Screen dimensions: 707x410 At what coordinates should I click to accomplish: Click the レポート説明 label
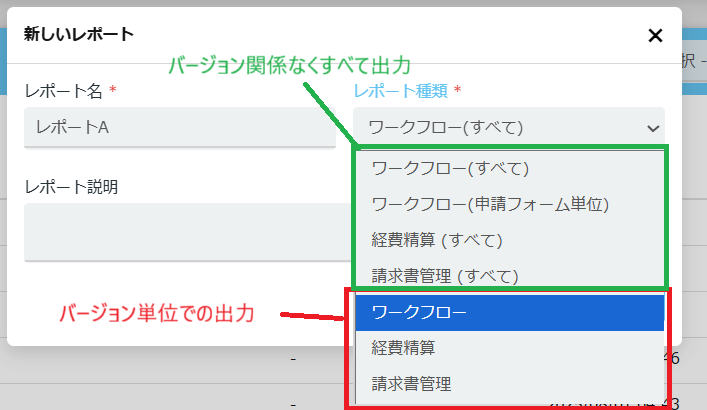pos(71,187)
